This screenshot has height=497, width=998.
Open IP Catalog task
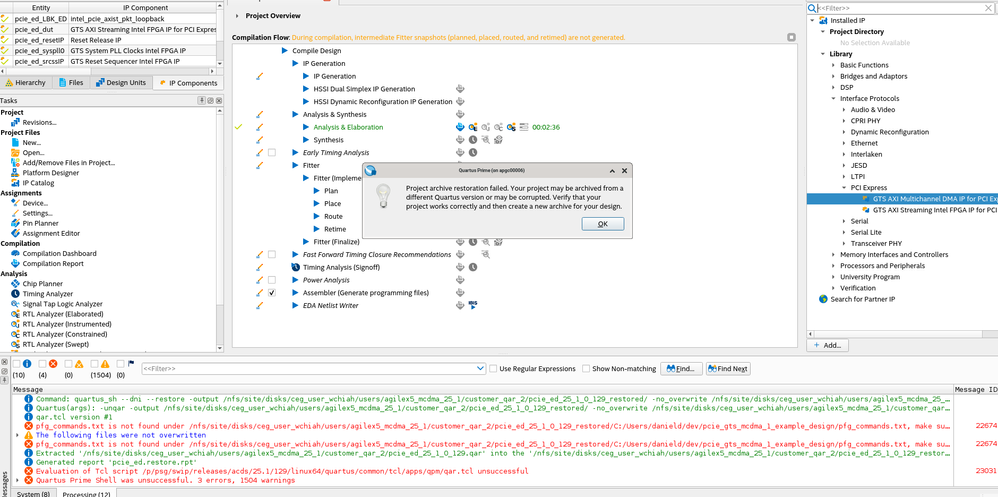(x=36, y=183)
